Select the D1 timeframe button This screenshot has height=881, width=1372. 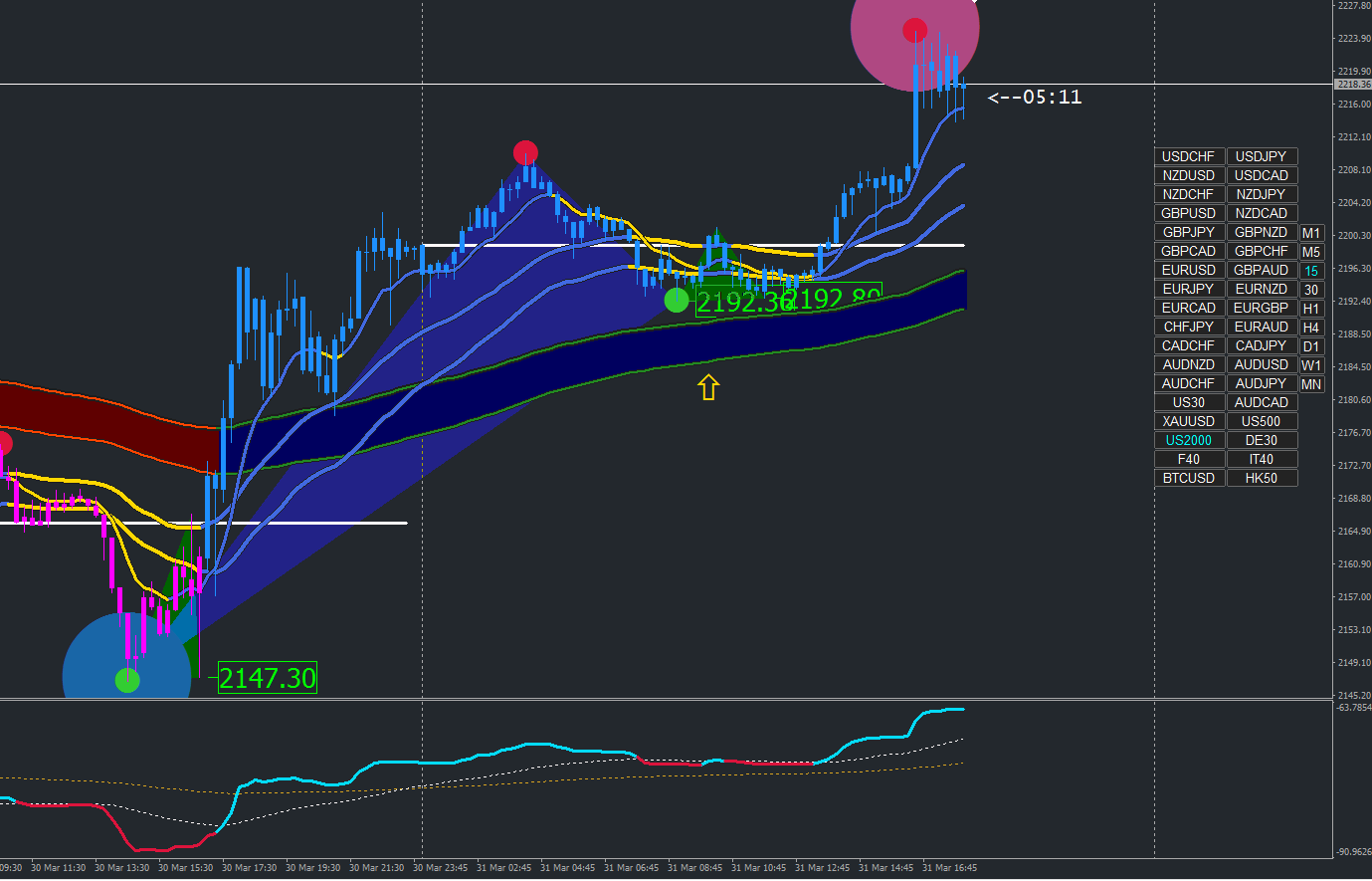point(1311,346)
